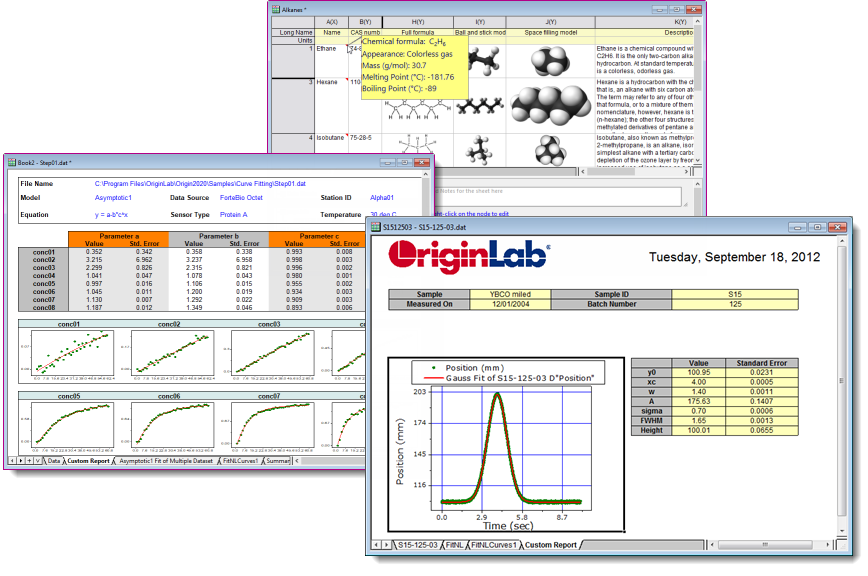Open FitNLCurves1 tab in S1512503 window
Screen dimensions: 868x576
tap(494, 545)
